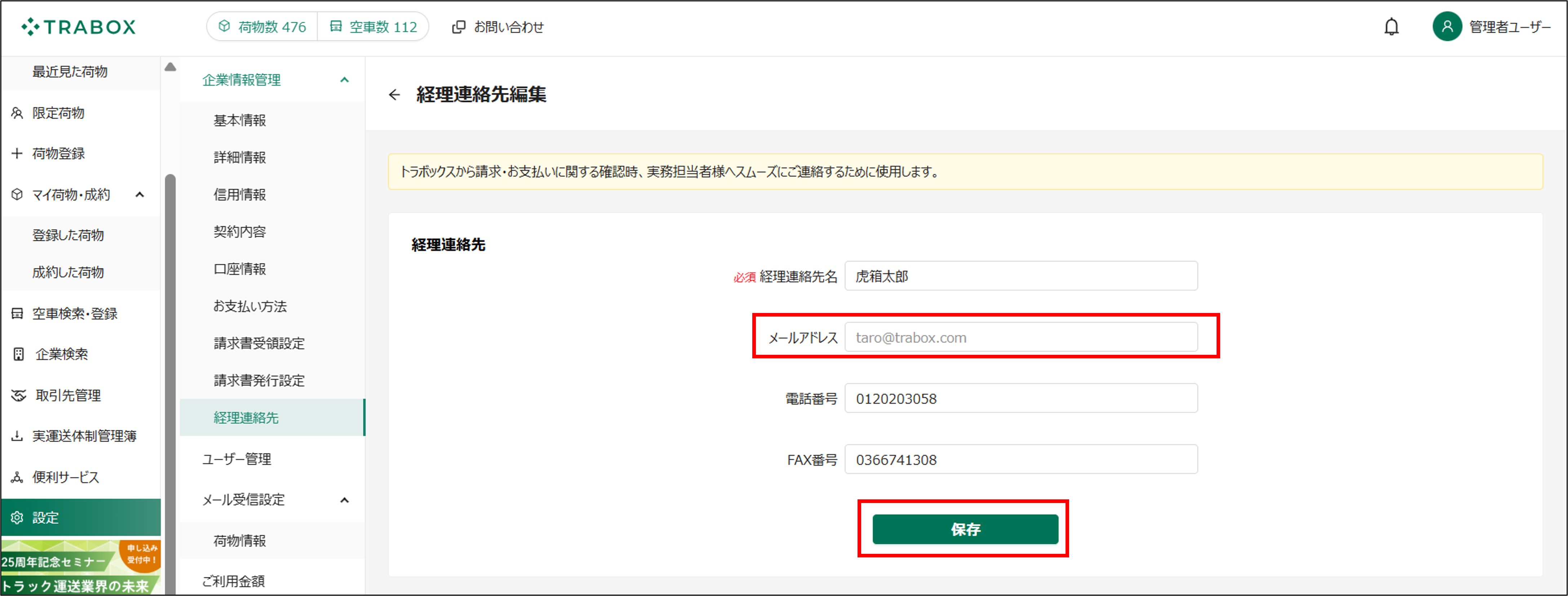Click the 企業情報管理 heading
The width and height of the screenshot is (1568, 596).
click(x=242, y=80)
